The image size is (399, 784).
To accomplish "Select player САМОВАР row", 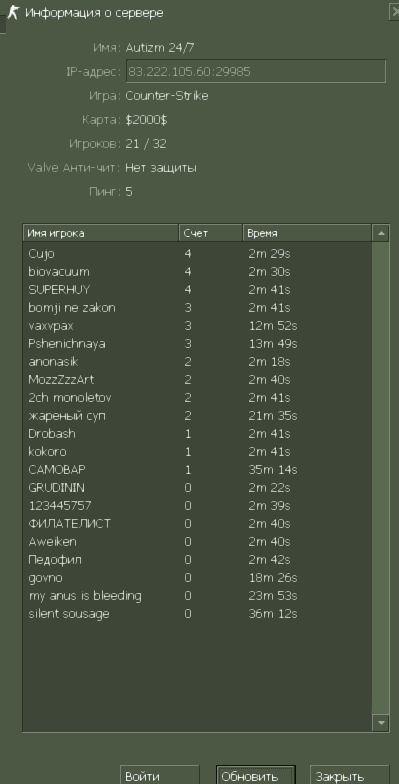I will 198,470.
